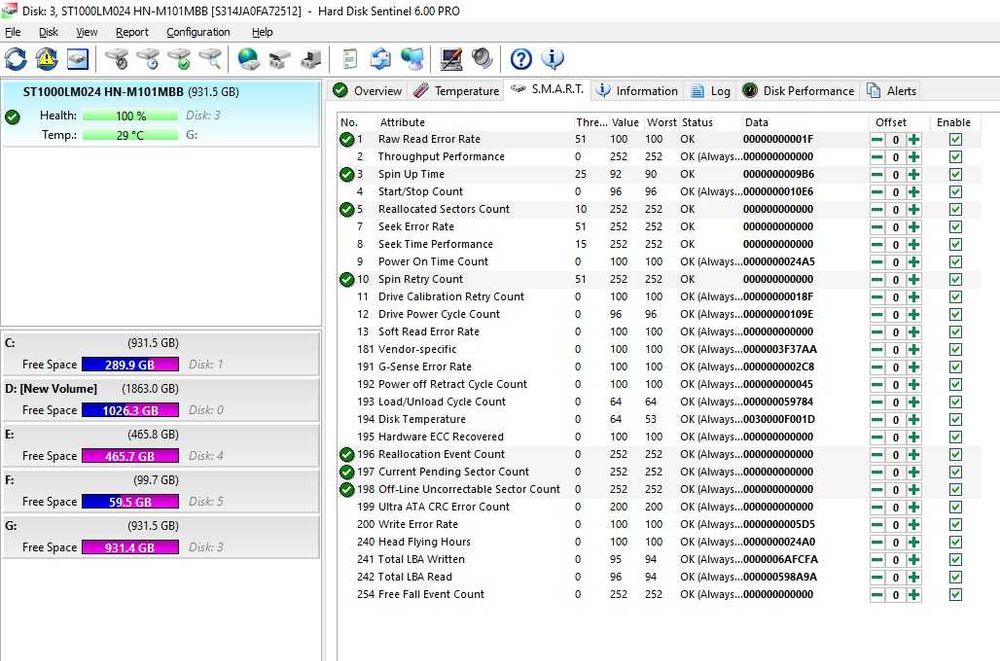Click the disk with clock test icon
Viewport: 1000px width, 661px height.
148,59
